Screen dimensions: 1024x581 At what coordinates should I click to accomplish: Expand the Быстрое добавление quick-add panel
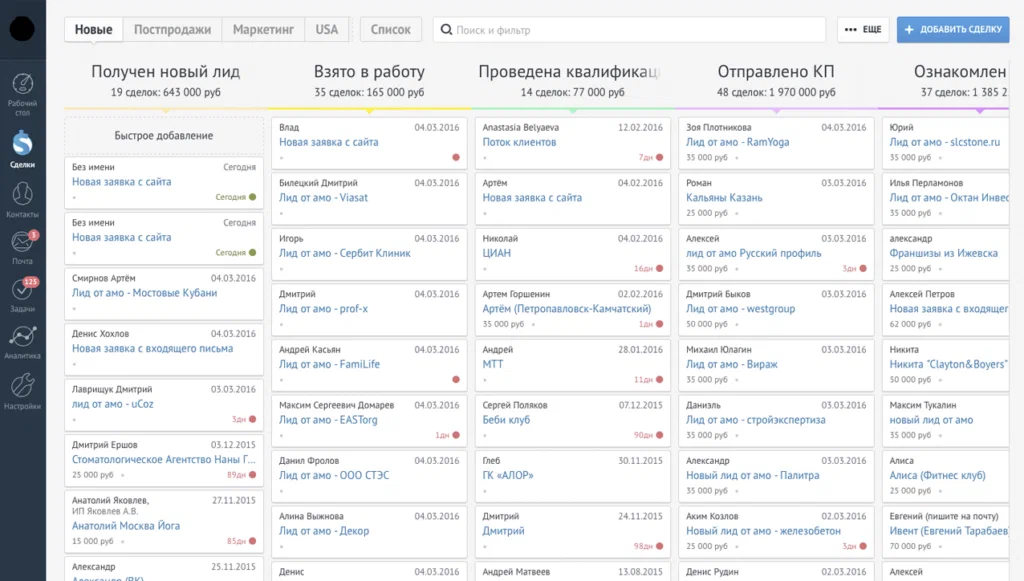[163, 135]
